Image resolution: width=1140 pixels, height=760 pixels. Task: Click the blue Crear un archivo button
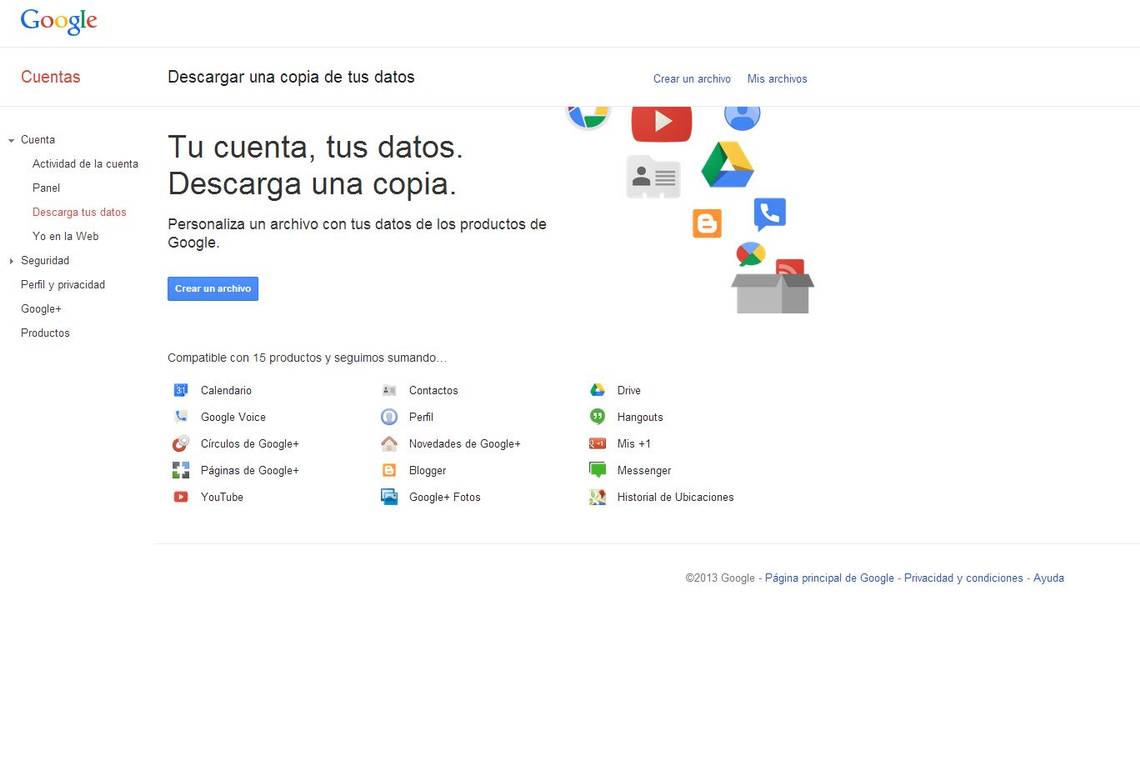(x=213, y=289)
